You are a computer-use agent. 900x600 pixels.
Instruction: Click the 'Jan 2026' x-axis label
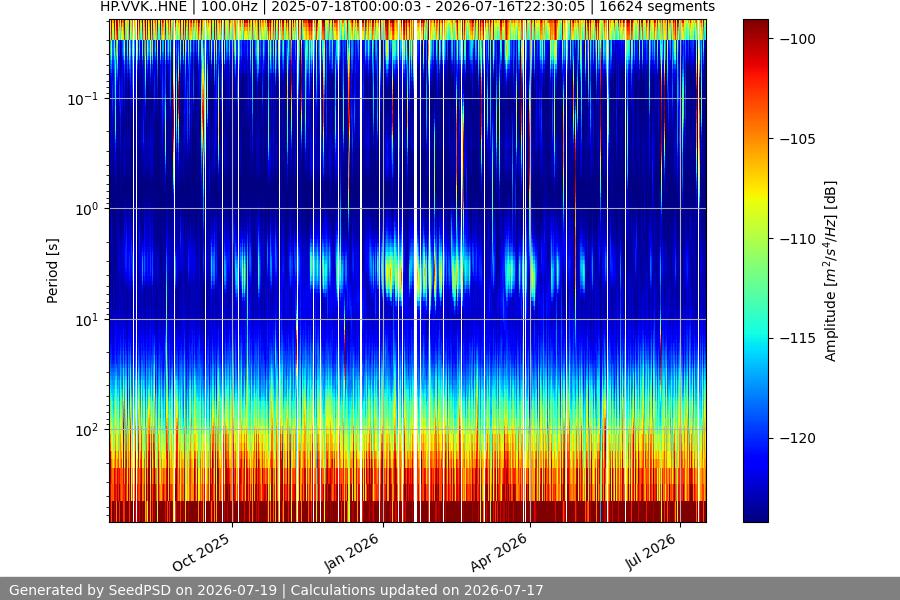tap(351, 553)
